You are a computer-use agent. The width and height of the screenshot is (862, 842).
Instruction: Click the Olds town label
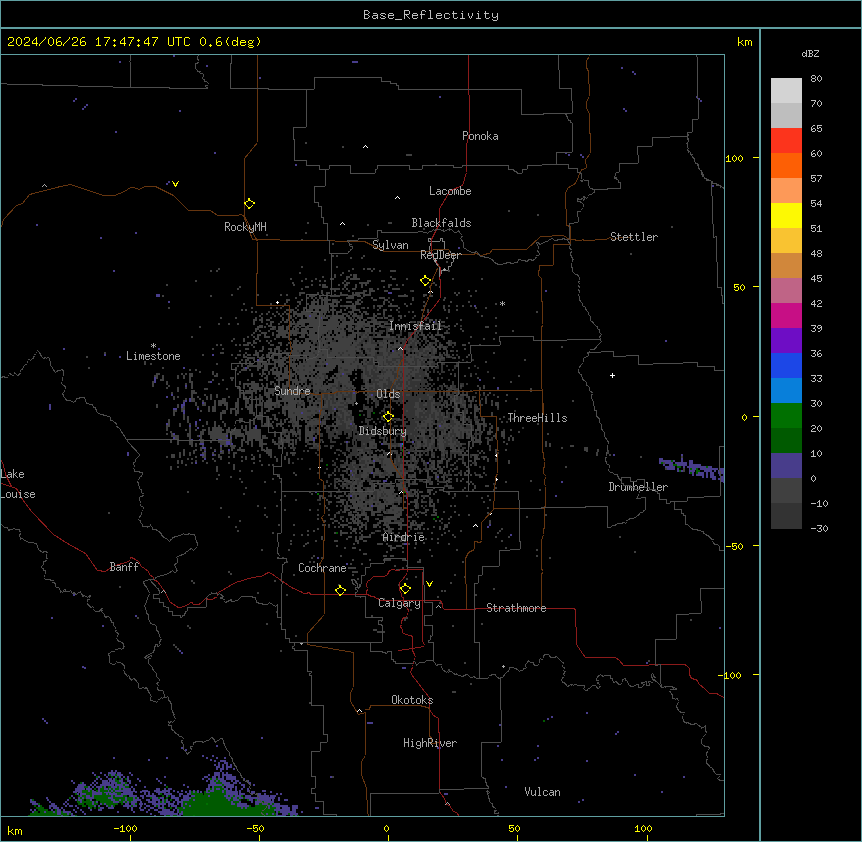(x=388, y=394)
